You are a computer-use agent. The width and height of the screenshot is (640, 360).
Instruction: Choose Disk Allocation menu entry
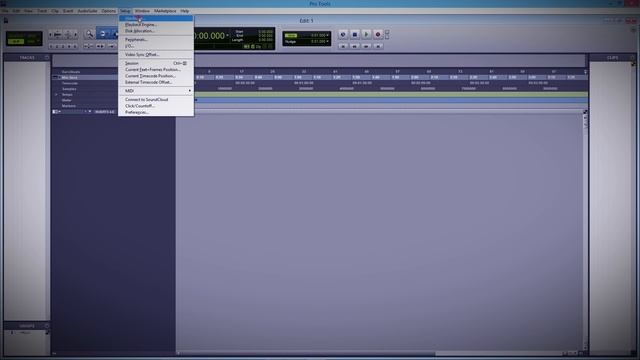click(x=156, y=31)
